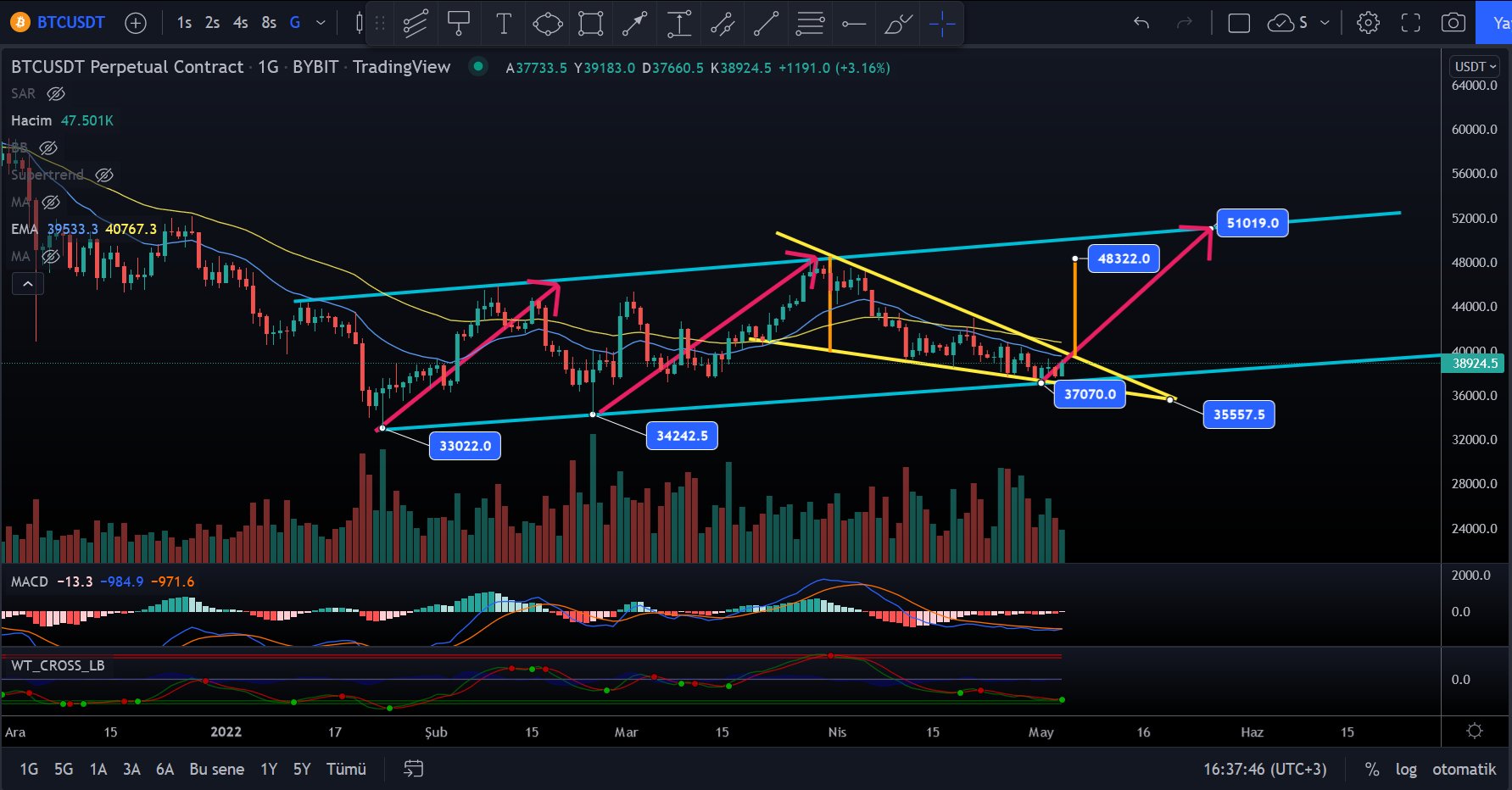Grab the drawing toolbar drag handle

click(x=380, y=24)
